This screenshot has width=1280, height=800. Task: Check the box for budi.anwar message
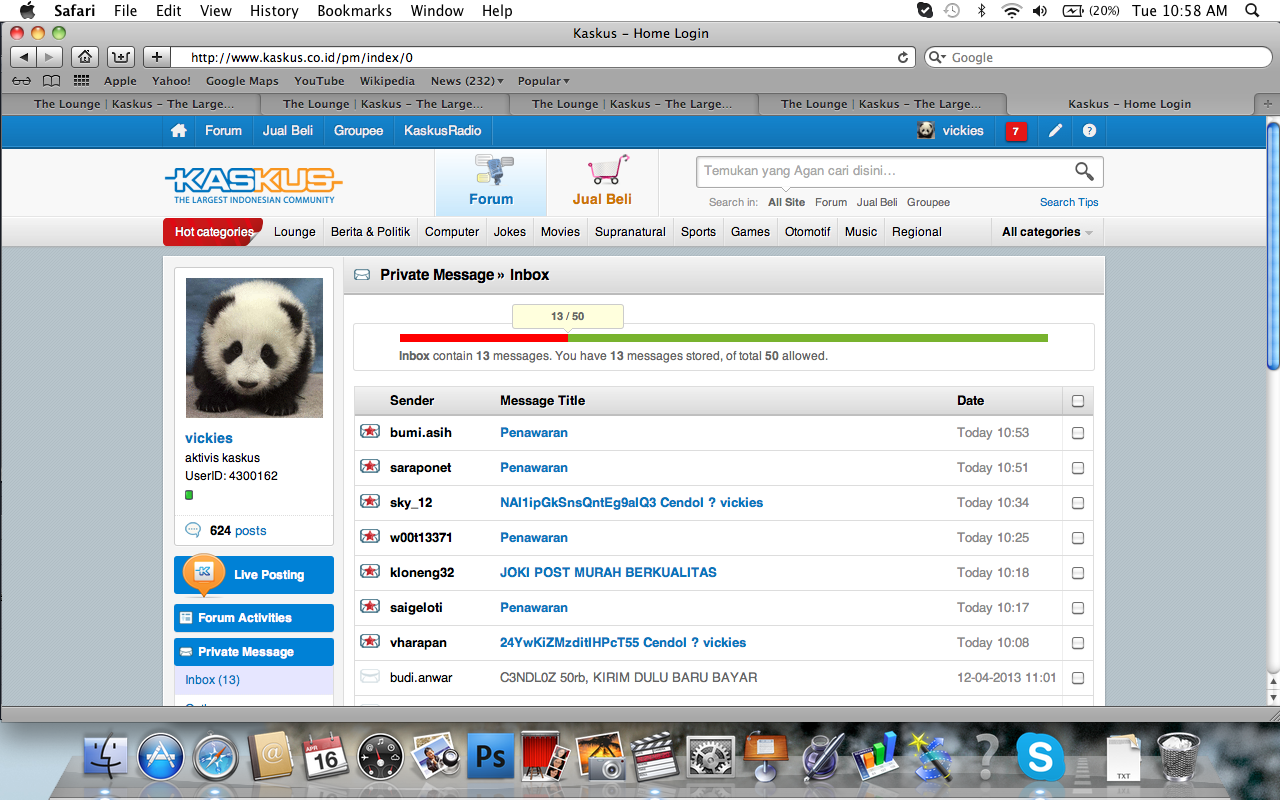[1077, 678]
